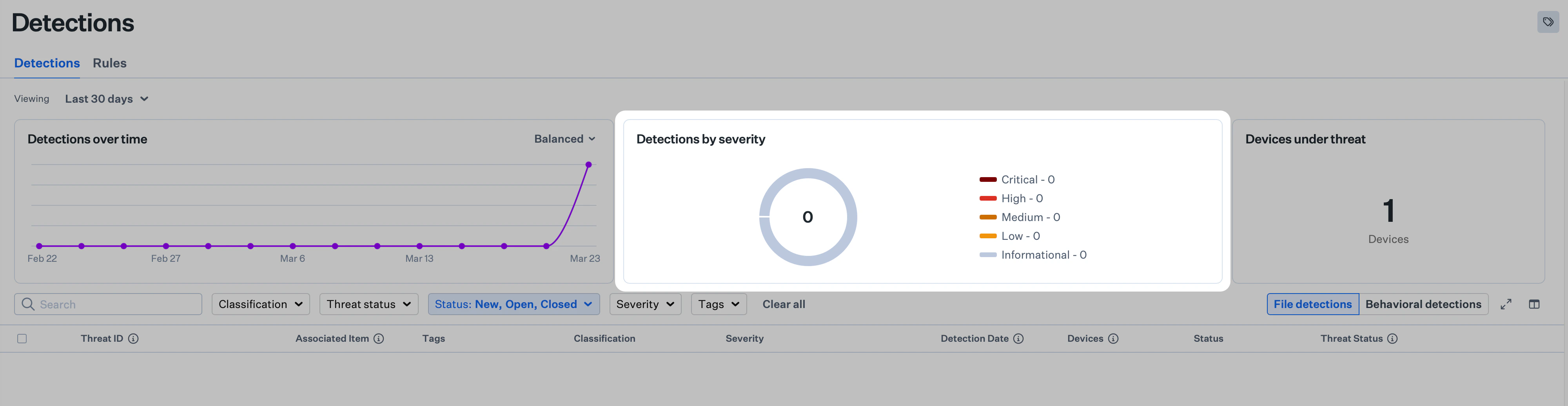Select the Detections tab
The width and height of the screenshot is (1568, 406).
coord(47,63)
